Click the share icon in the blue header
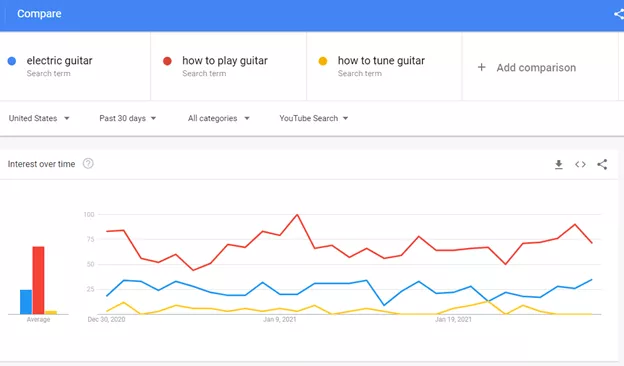The height and width of the screenshot is (366, 624). 619,14
